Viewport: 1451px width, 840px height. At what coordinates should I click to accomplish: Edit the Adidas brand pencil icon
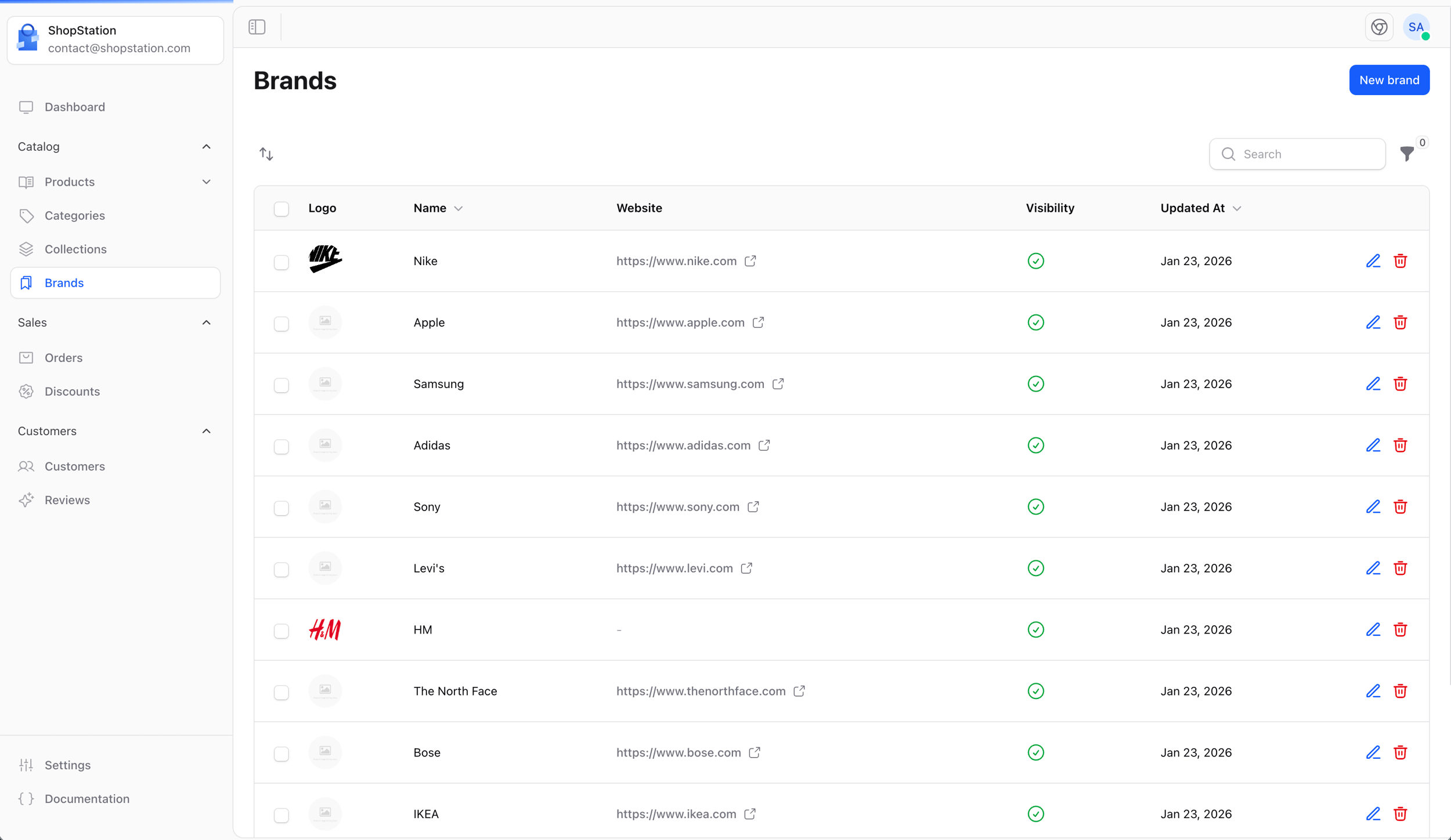tap(1373, 446)
